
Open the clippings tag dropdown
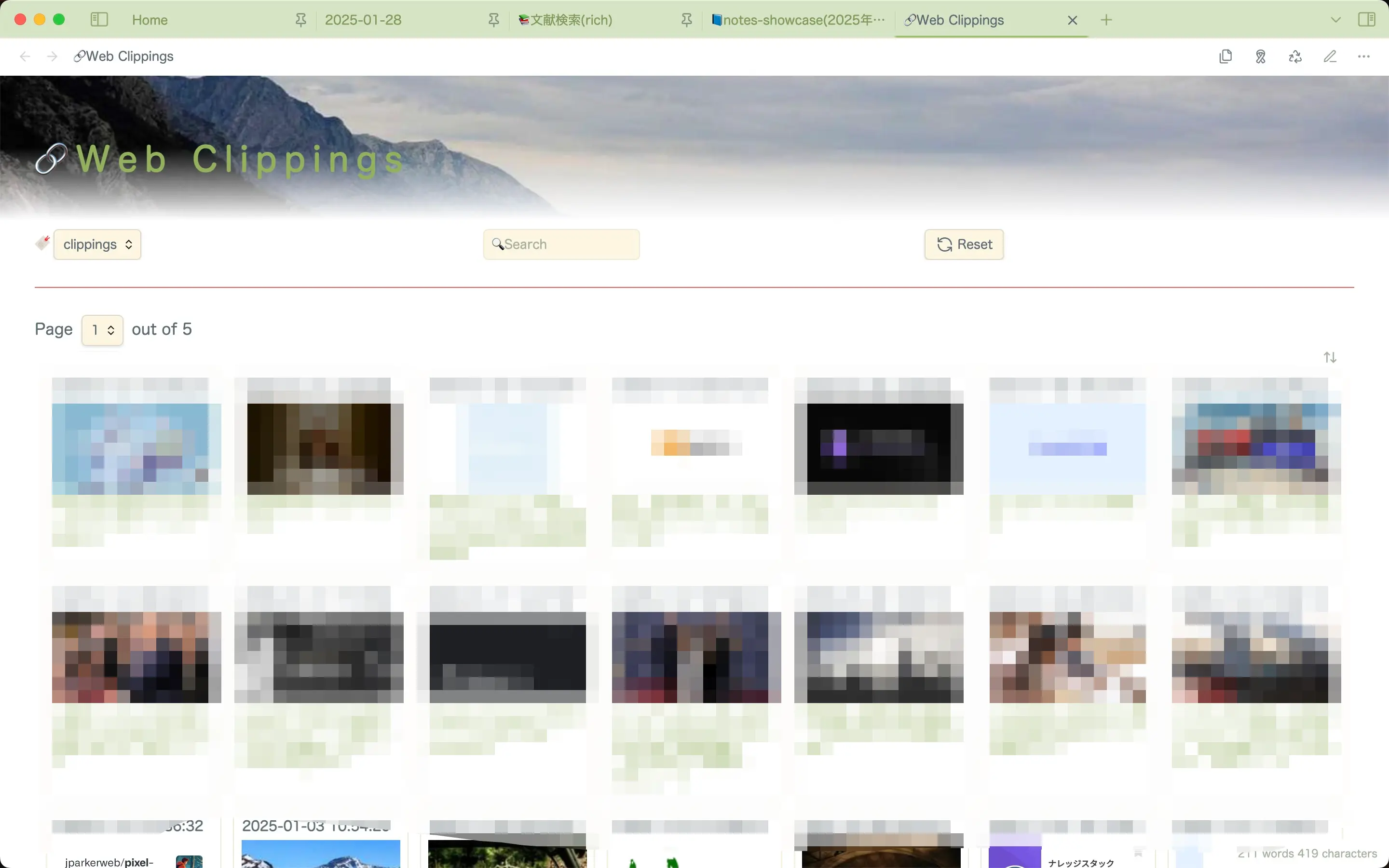97,244
